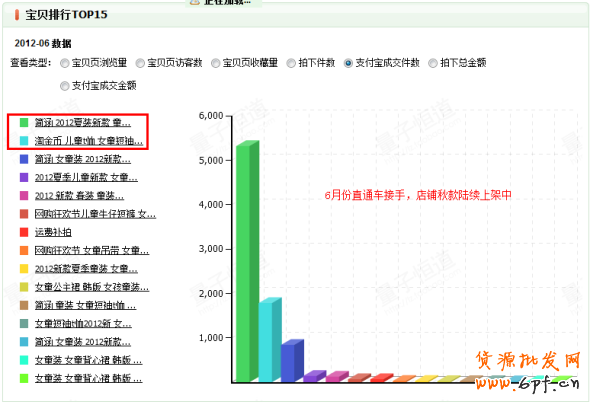The height and width of the screenshot is (405, 590).
Task: Open the 网购狂欢节儿童牛仔短裤 link
Action: tap(95, 214)
